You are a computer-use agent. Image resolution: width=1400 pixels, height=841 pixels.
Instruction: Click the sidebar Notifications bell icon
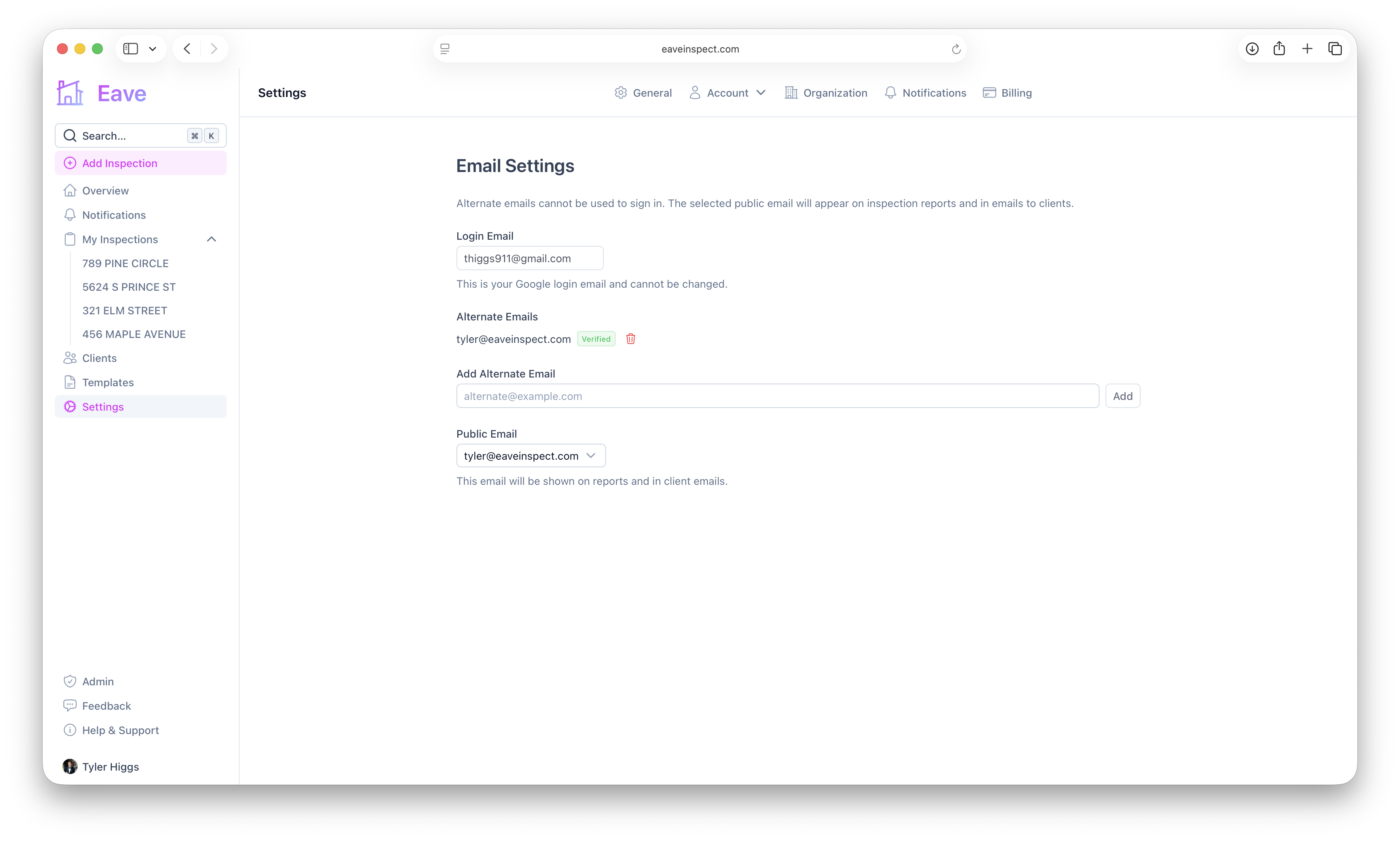(70, 215)
